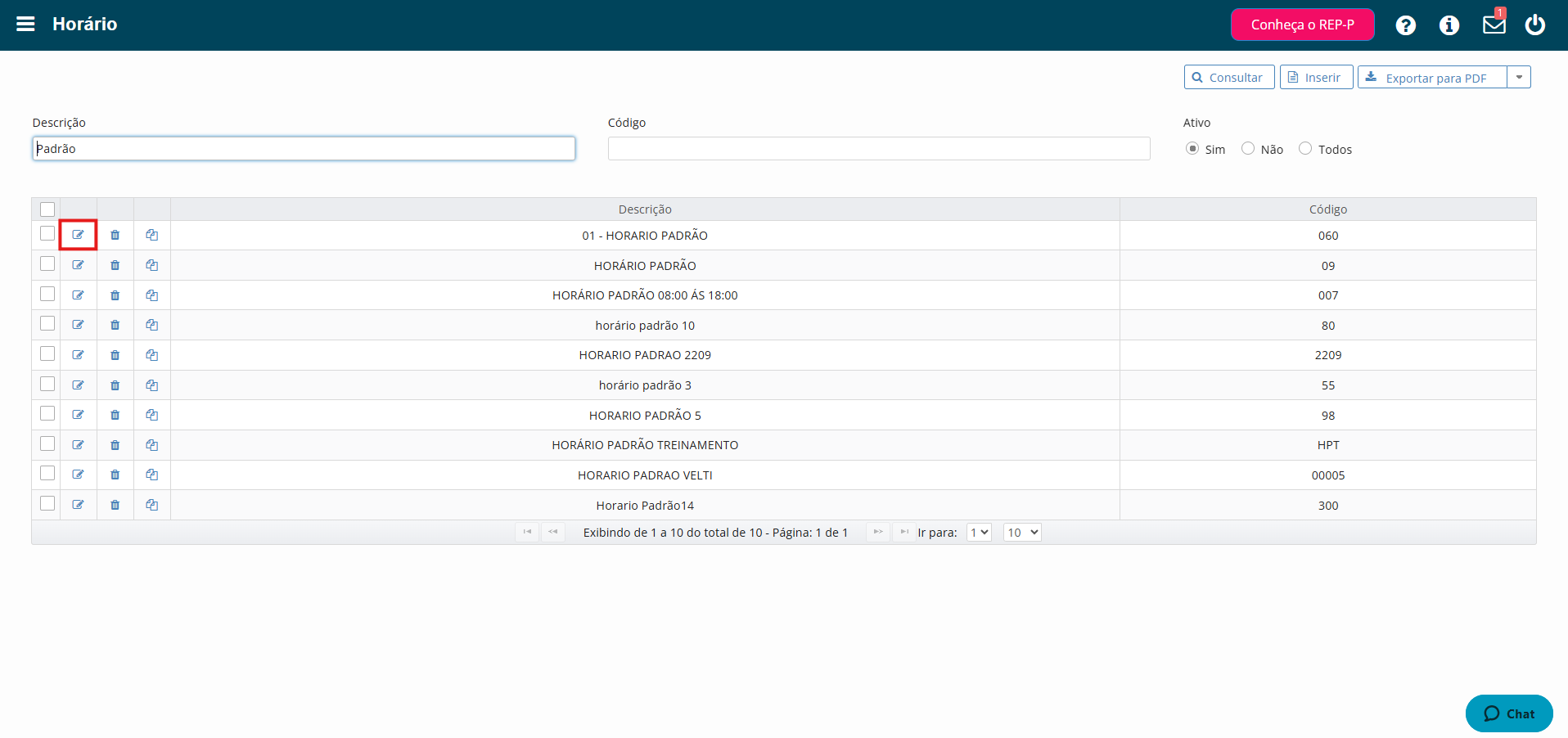Edit the Horario Padrão14 row
The height and width of the screenshot is (738, 1568).
click(78, 505)
